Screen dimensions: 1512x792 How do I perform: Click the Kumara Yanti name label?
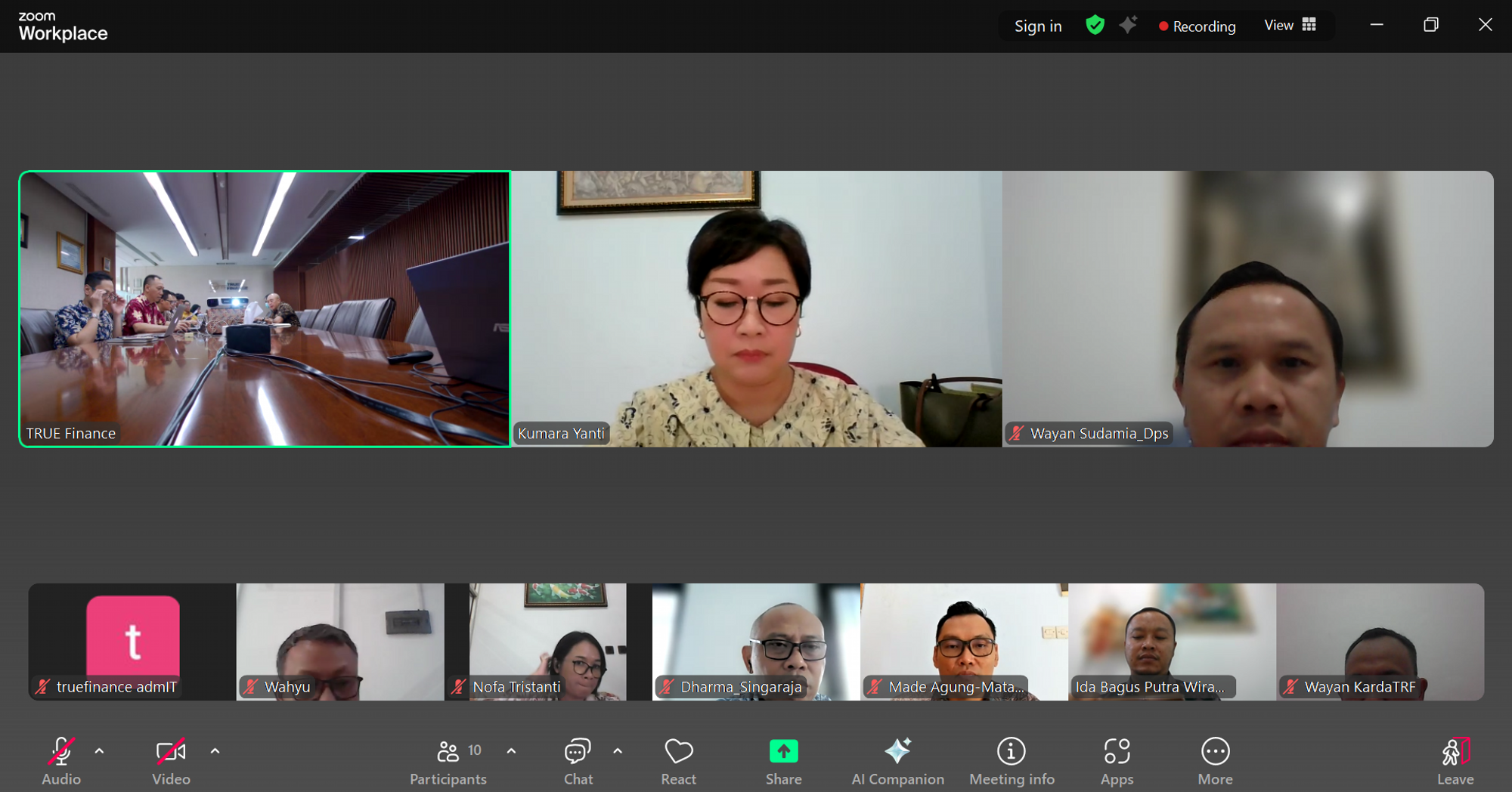point(562,433)
